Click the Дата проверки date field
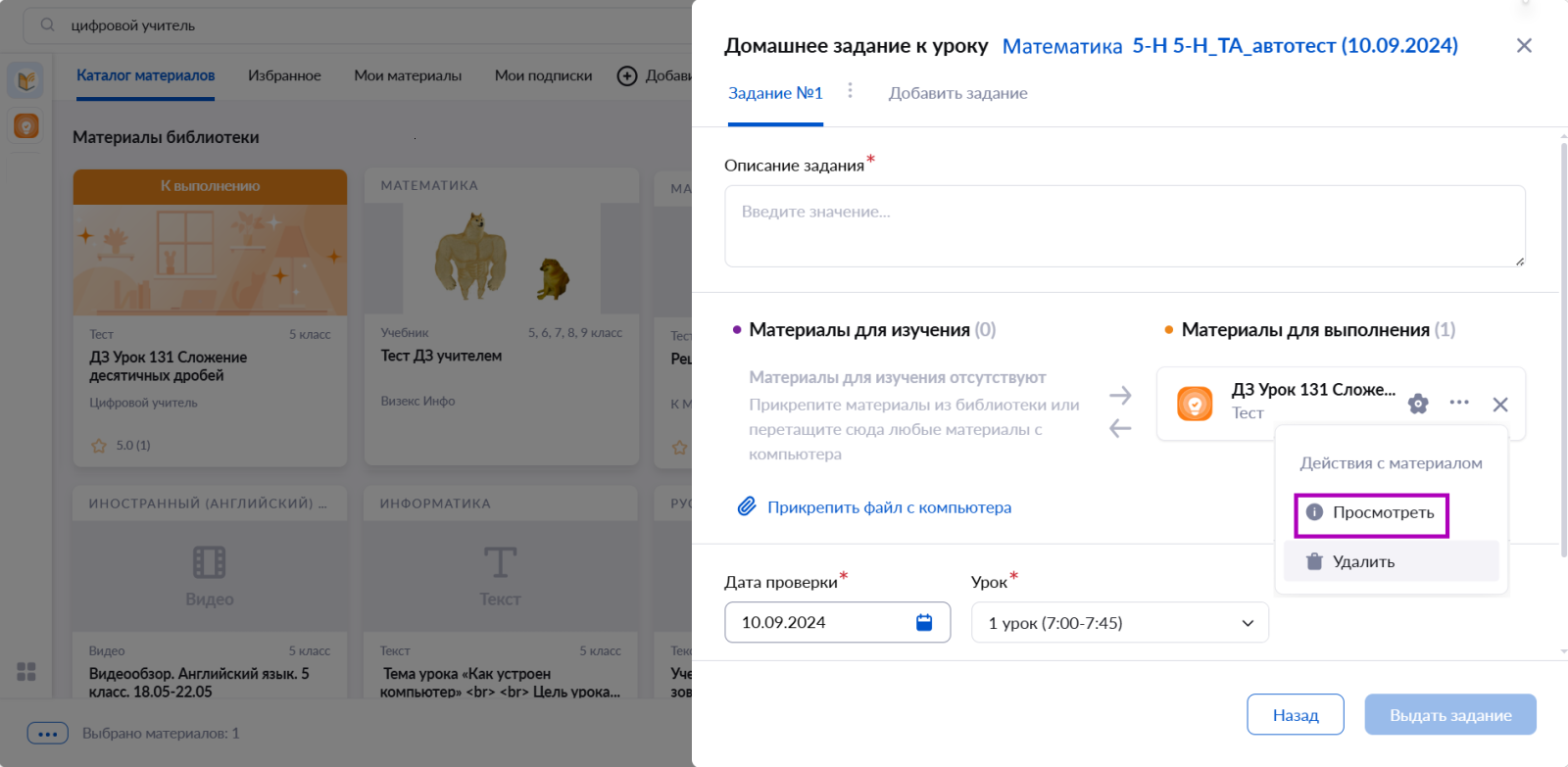This screenshot has height=767, width=1568. coord(838,622)
